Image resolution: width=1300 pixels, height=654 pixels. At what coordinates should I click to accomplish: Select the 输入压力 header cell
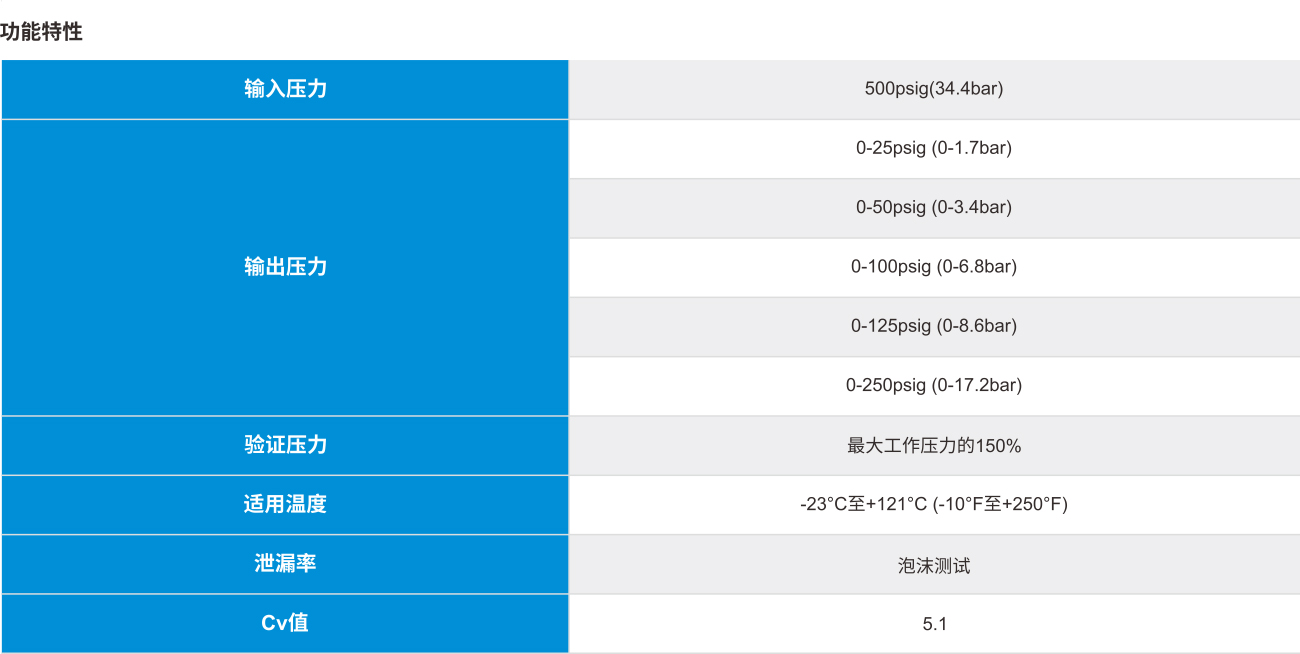click(285, 89)
